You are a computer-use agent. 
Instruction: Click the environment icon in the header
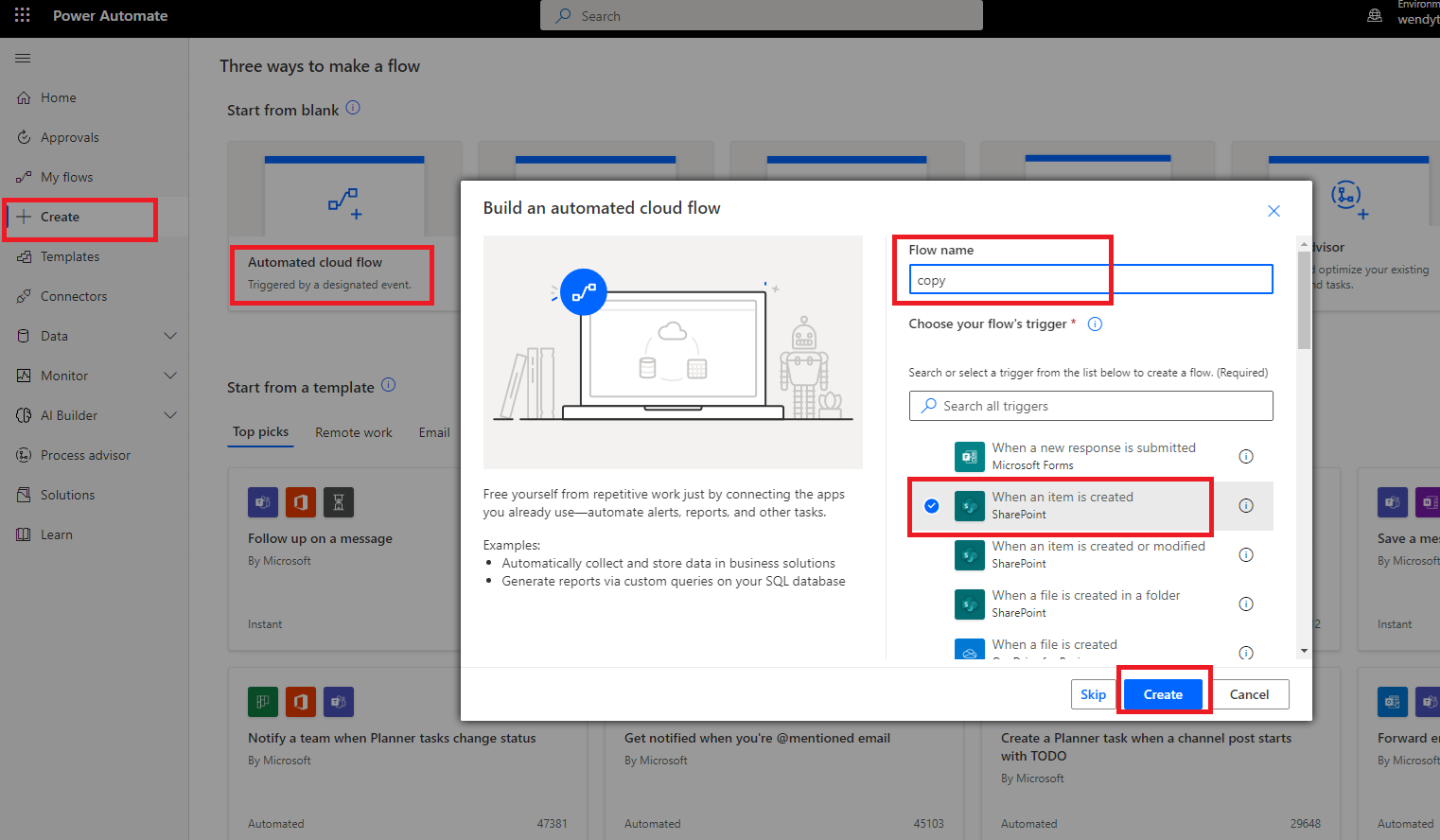[x=1375, y=15]
